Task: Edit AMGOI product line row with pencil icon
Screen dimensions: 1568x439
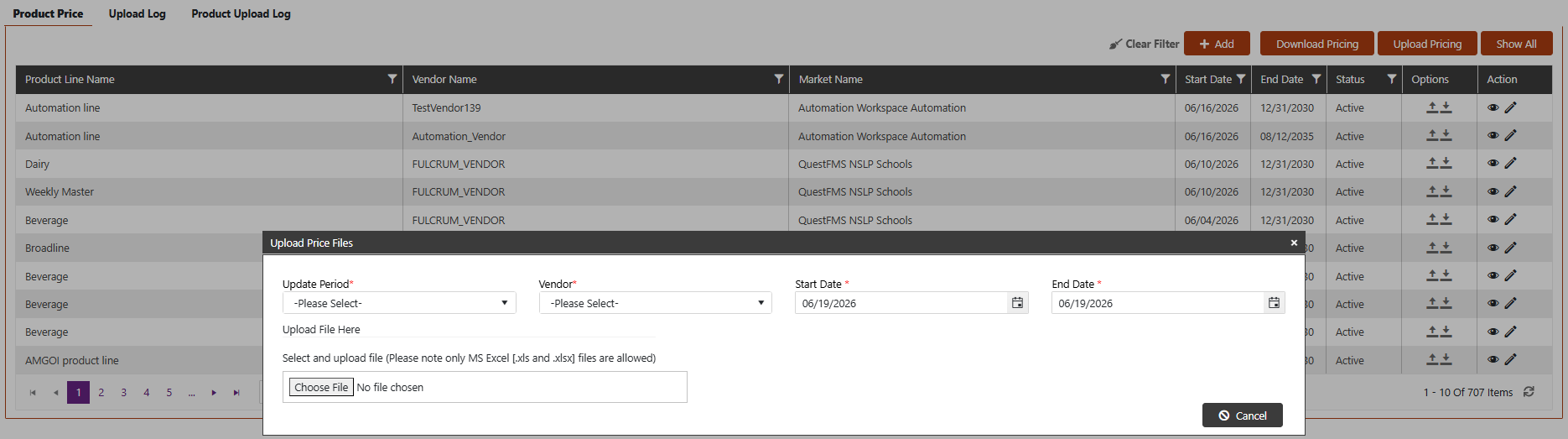Action: tap(1510, 359)
